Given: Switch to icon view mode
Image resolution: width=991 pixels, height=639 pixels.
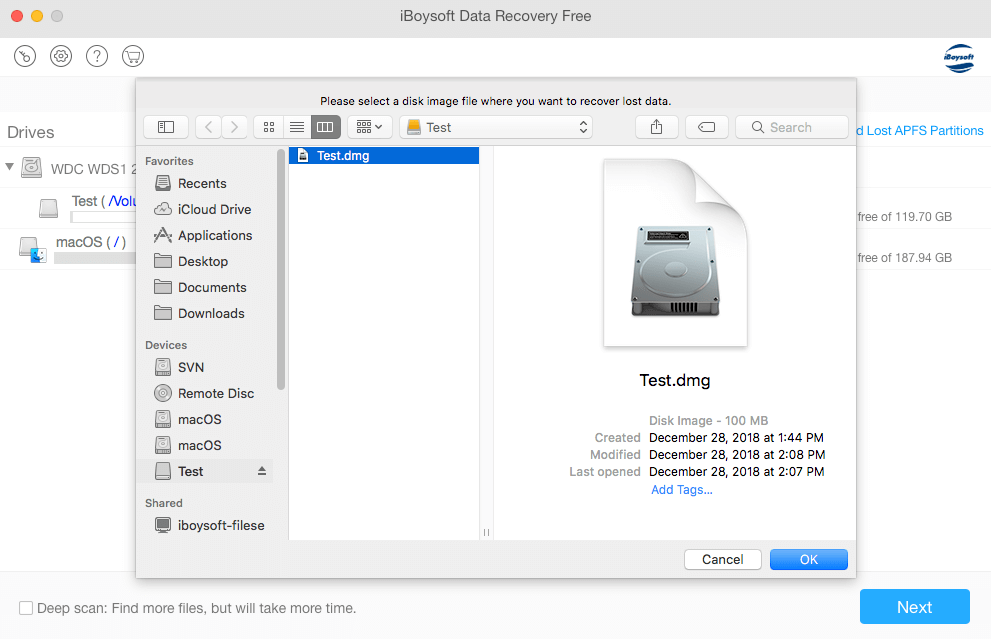Looking at the screenshot, I should click(x=268, y=127).
